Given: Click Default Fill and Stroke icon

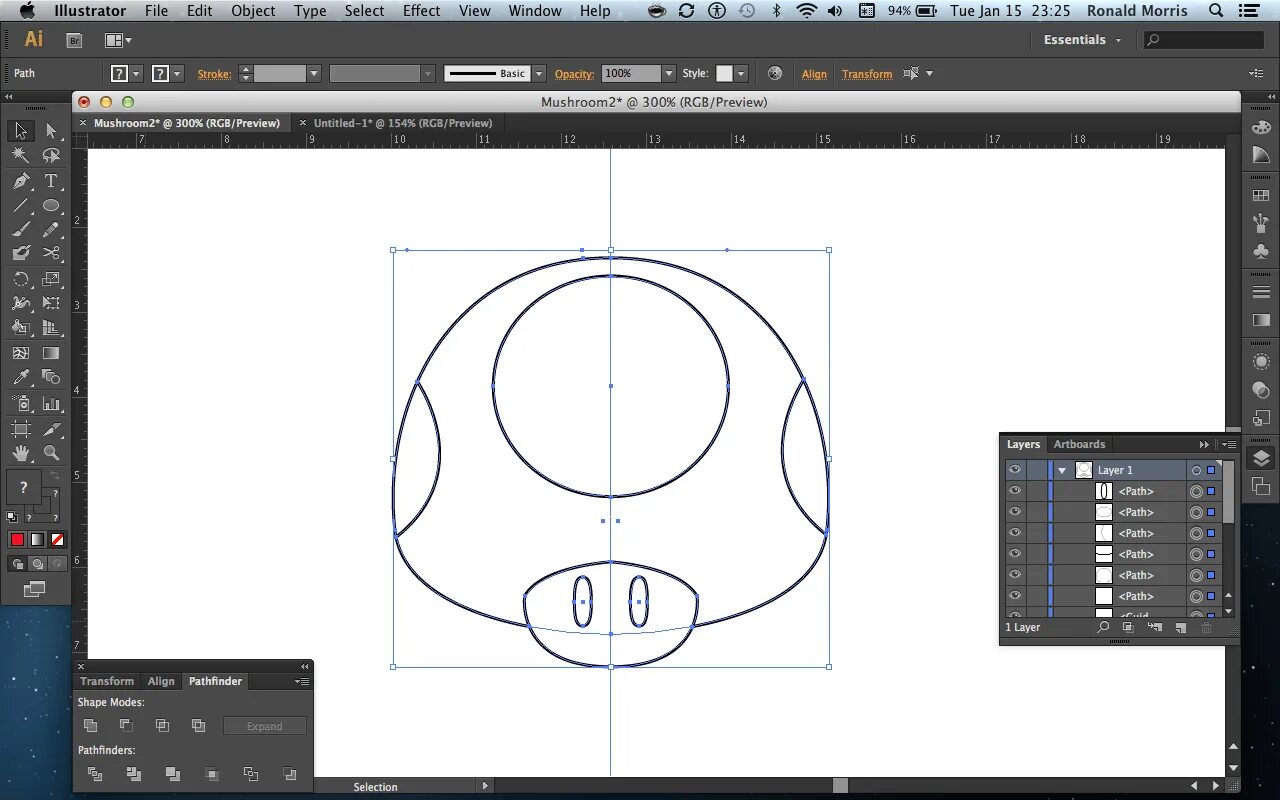Looking at the screenshot, I should coord(12,517).
